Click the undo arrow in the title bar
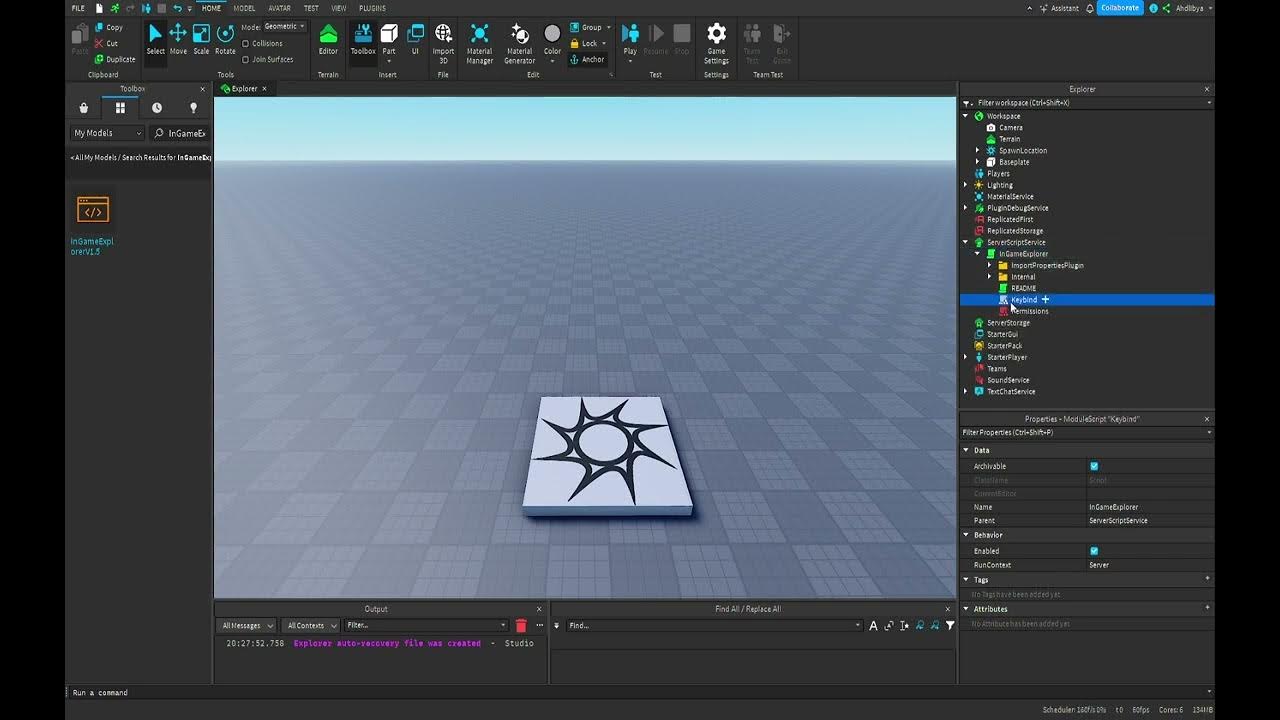The height and width of the screenshot is (720, 1280). click(177, 8)
